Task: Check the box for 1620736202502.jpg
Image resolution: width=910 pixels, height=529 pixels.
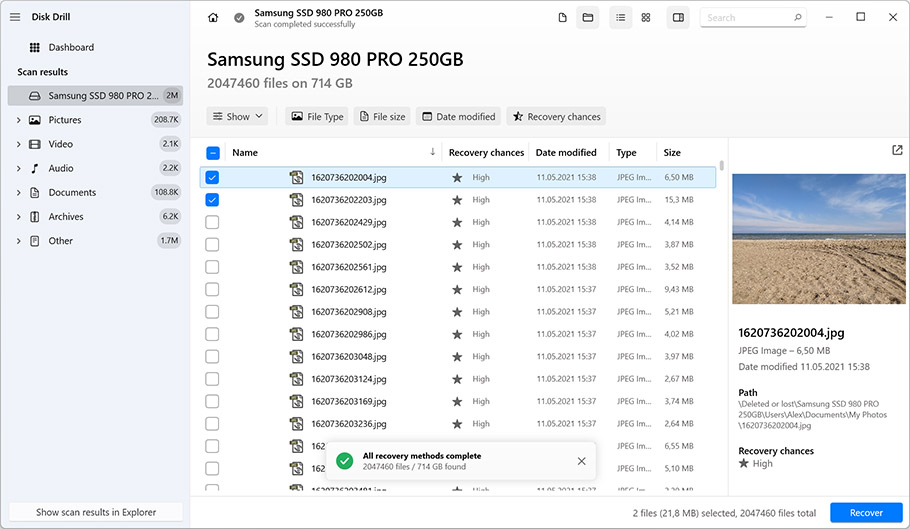Action: pyautogui.click(x=212, y=245)
